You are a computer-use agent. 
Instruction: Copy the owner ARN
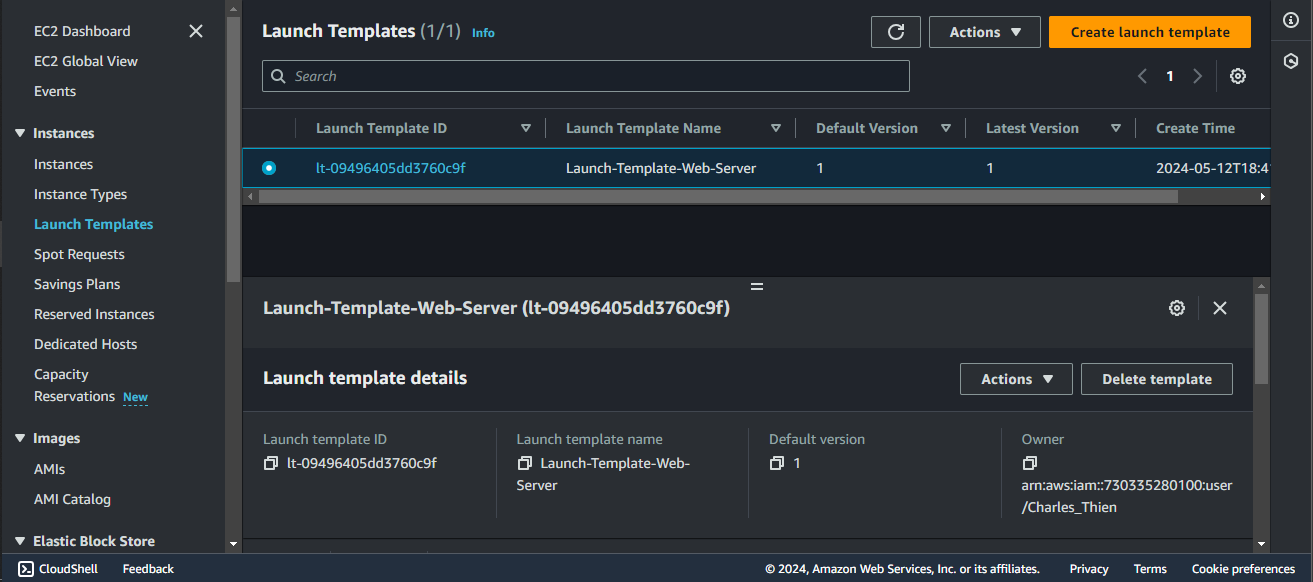[x=1030, y=463]
